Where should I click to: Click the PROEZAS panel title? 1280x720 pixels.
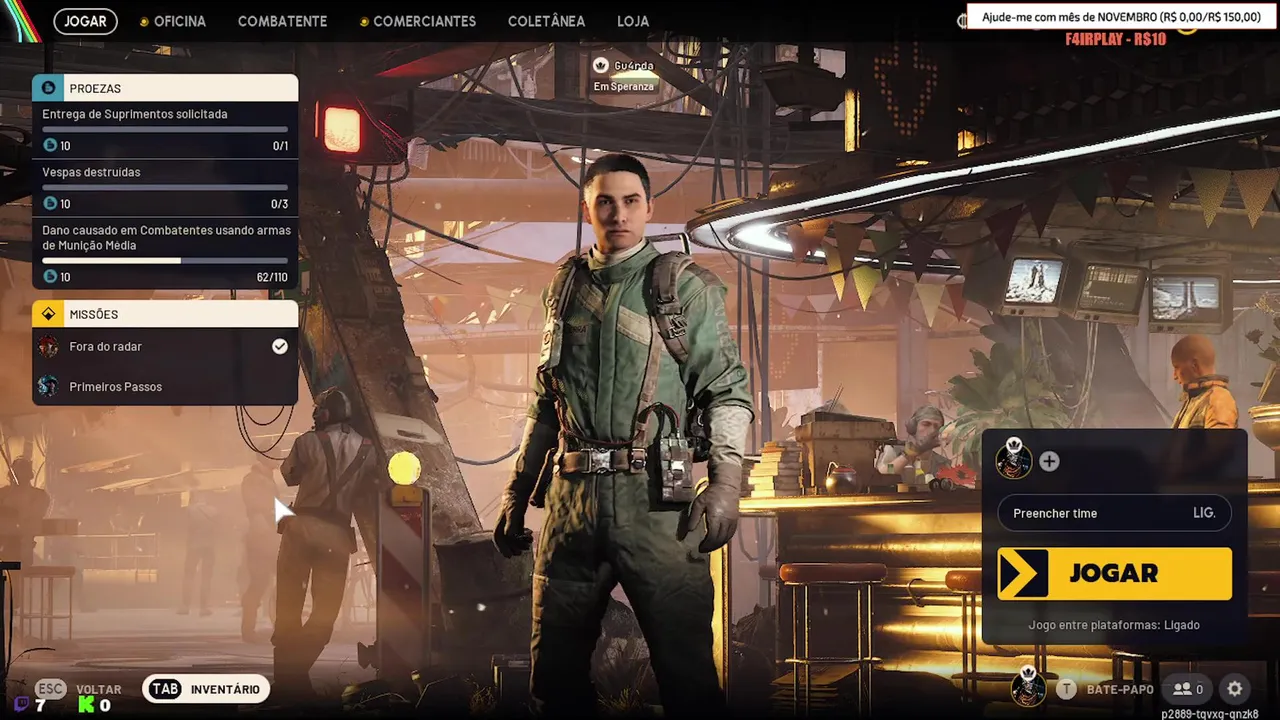click(95, 89)
